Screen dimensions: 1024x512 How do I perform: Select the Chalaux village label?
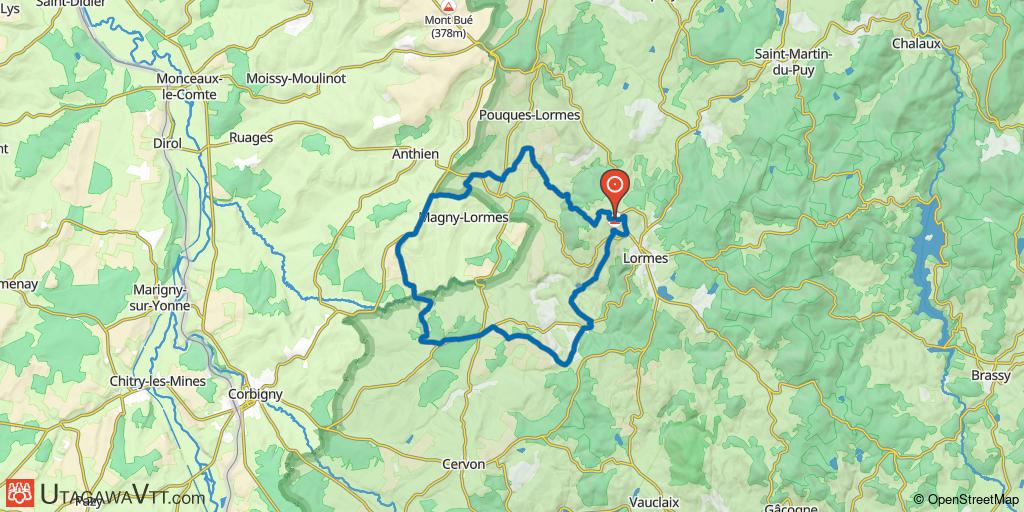917,44
